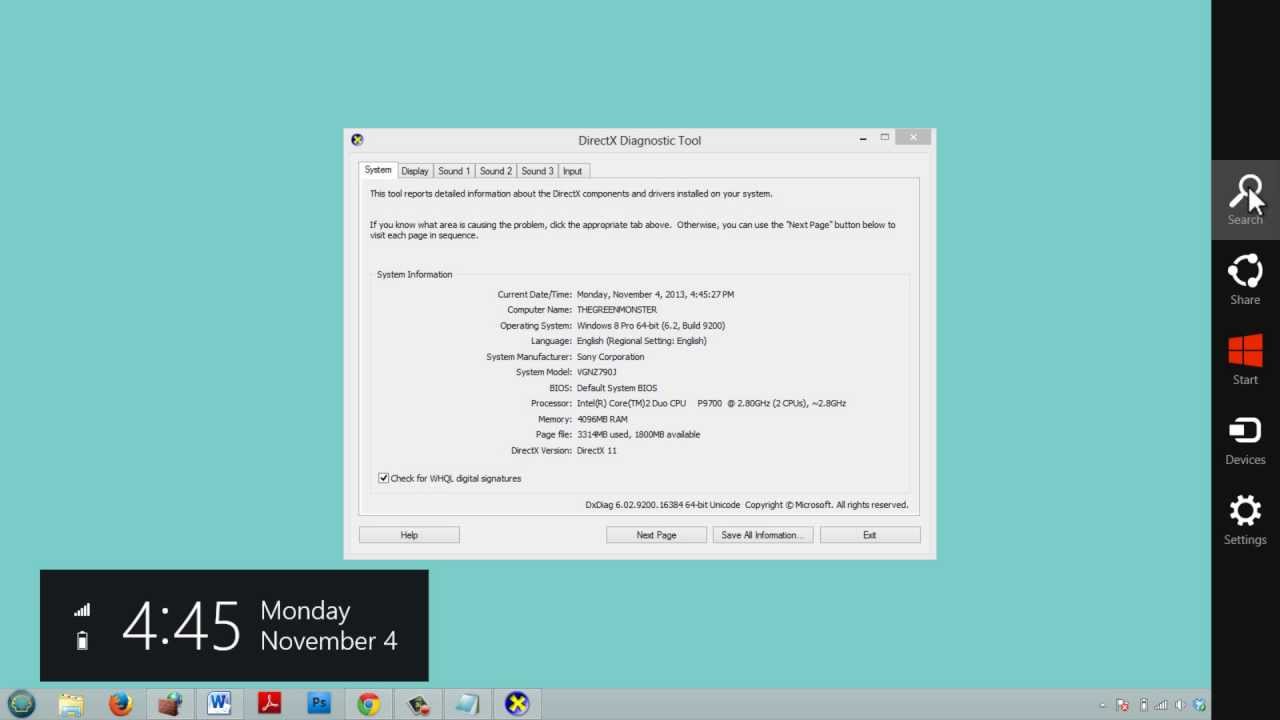The height and width of the screenshot is (720, 1280).
Task: Select the DirectX Diagnostic taskbar icon
Action: coord(517,704)
